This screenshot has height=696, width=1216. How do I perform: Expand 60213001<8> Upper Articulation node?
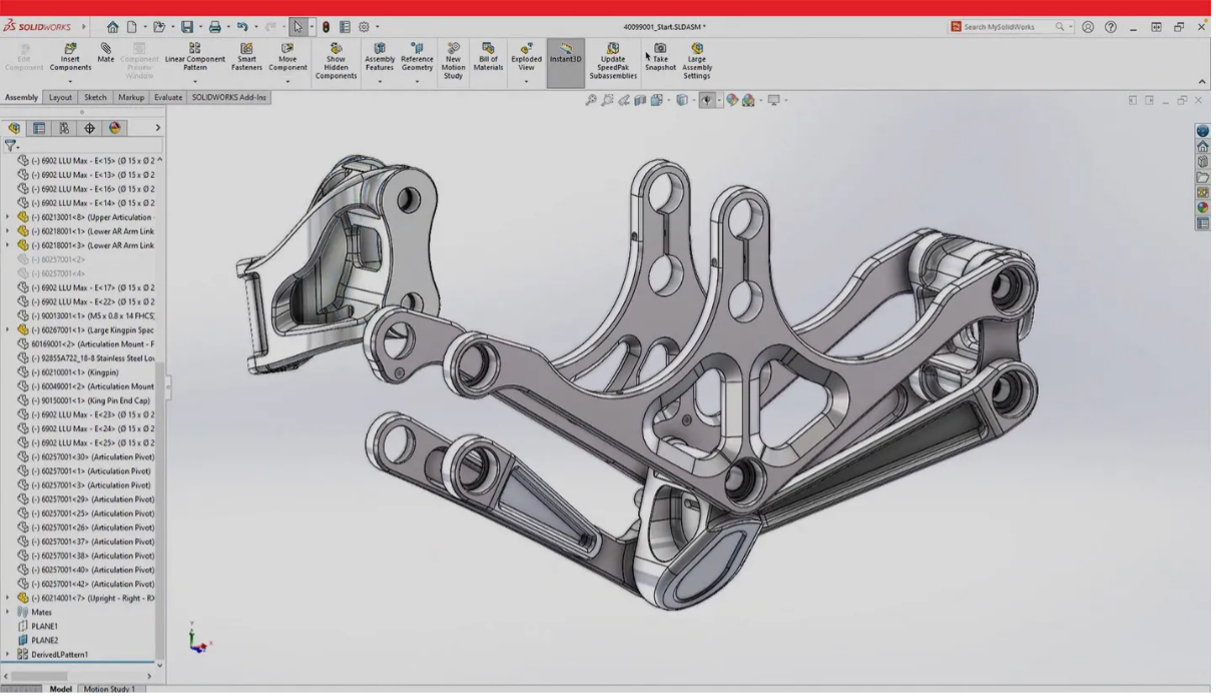[8, 217]
